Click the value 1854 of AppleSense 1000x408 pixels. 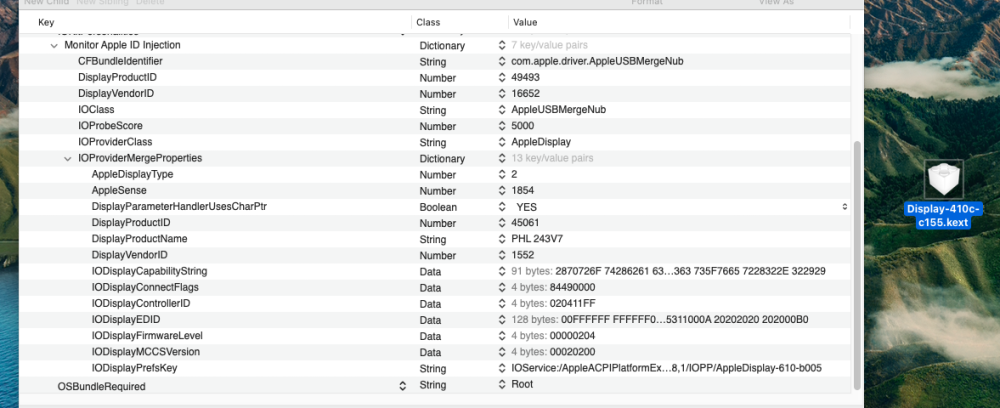click(x=523, y=190)
